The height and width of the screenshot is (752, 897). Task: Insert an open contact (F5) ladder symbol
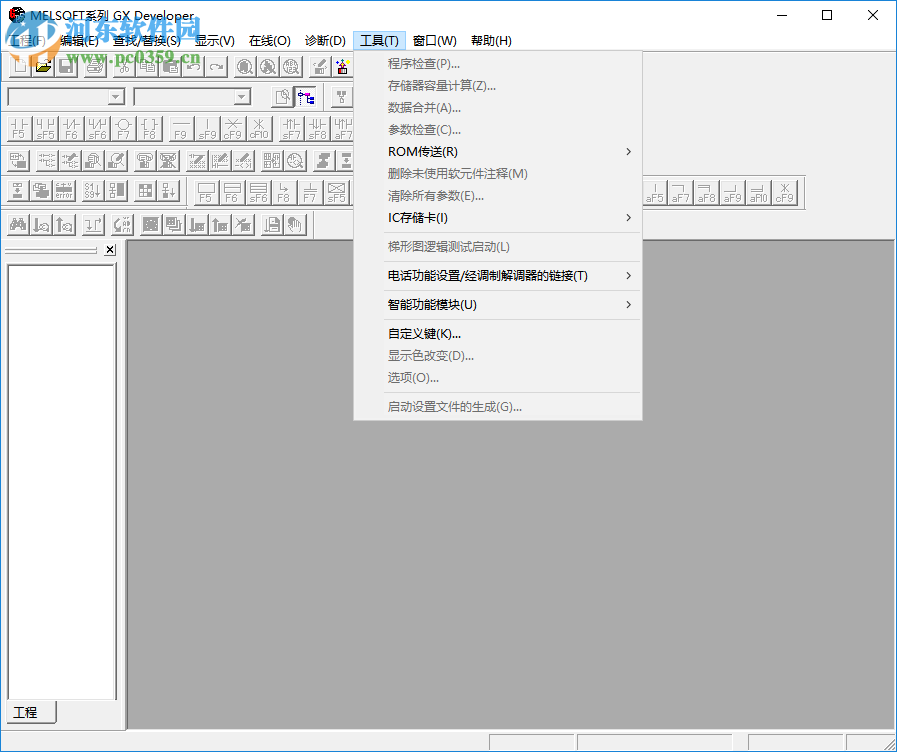click(x=19, y=128)
